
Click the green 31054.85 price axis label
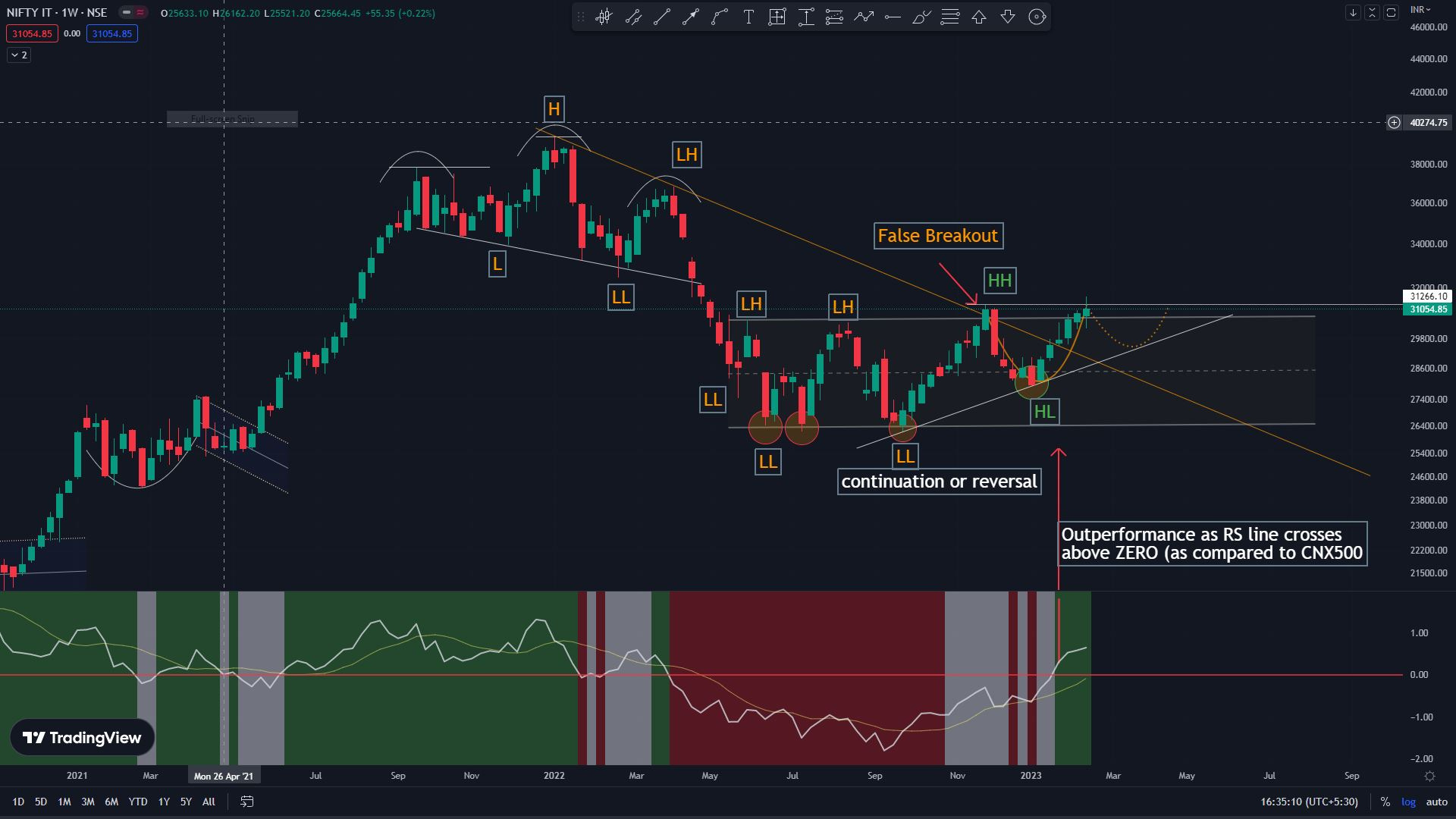(1429, 309)
